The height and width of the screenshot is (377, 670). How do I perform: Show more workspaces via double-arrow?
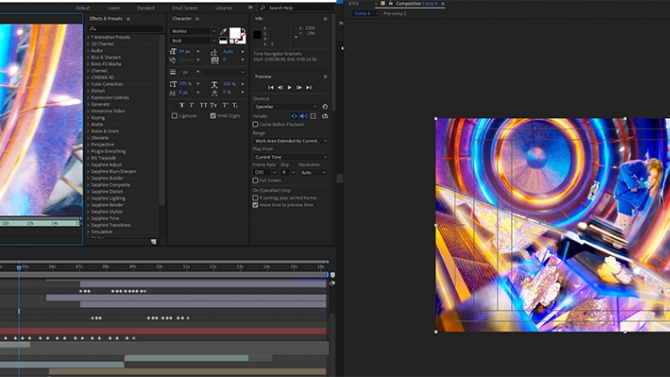(x=250, y=7)
